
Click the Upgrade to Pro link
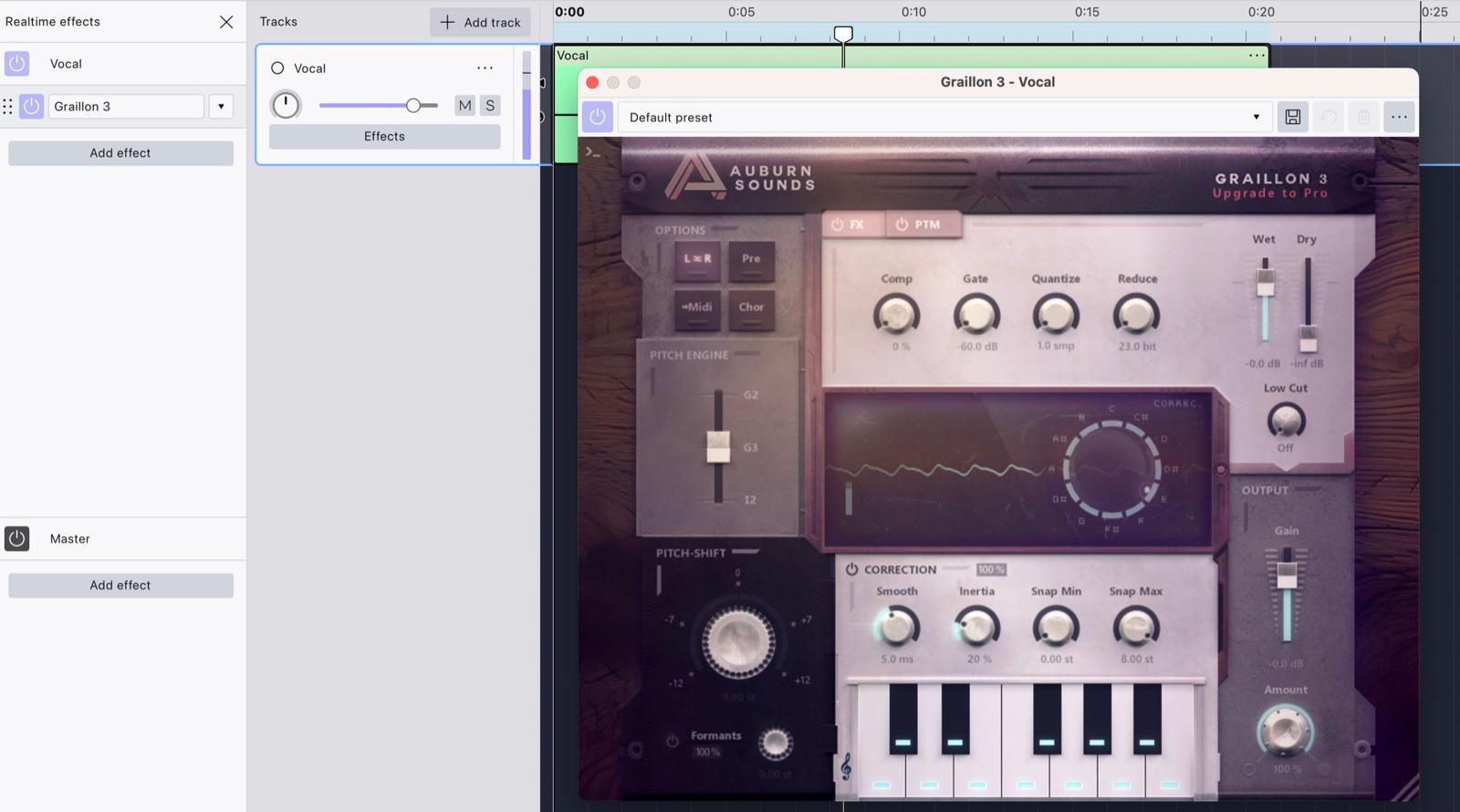(x=1269, y=193)
